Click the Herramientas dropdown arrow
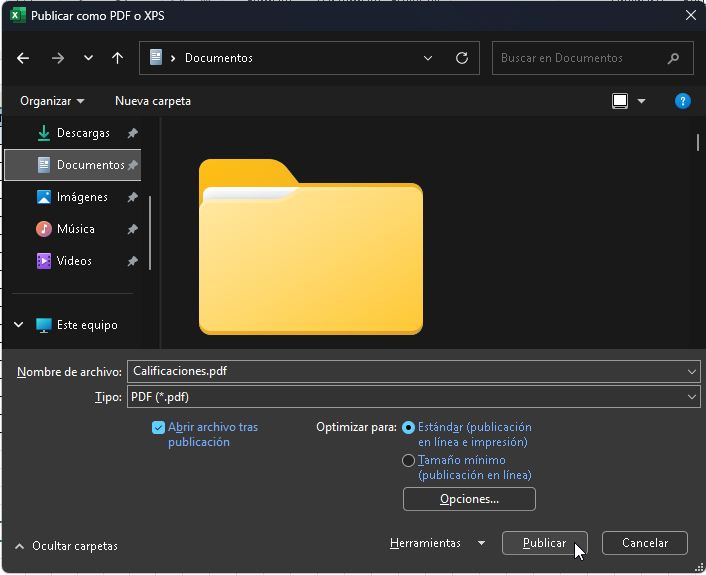The width and height of the screenshot is (706, 575). click(x=481, y=543)
